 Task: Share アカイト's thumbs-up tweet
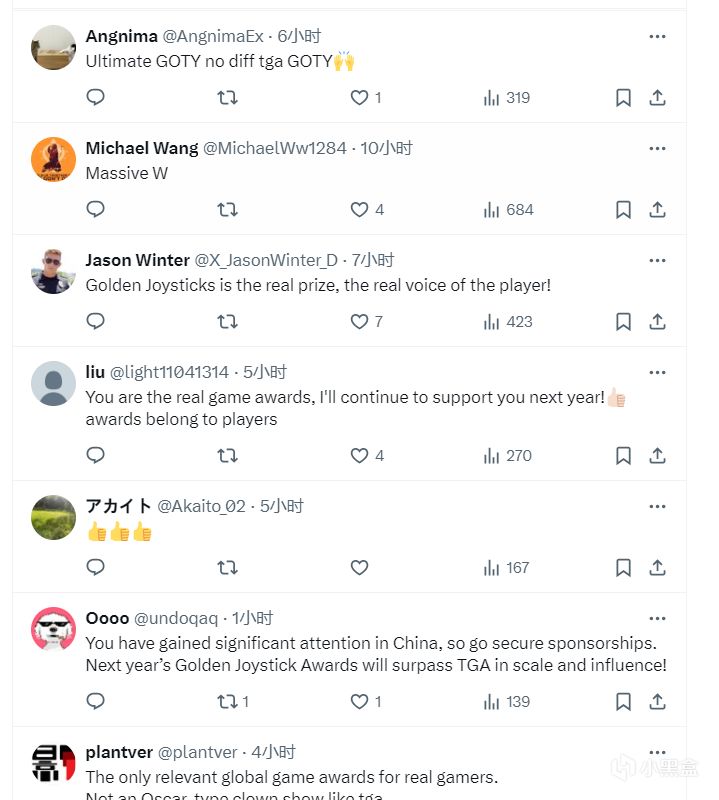pos(657,568)
